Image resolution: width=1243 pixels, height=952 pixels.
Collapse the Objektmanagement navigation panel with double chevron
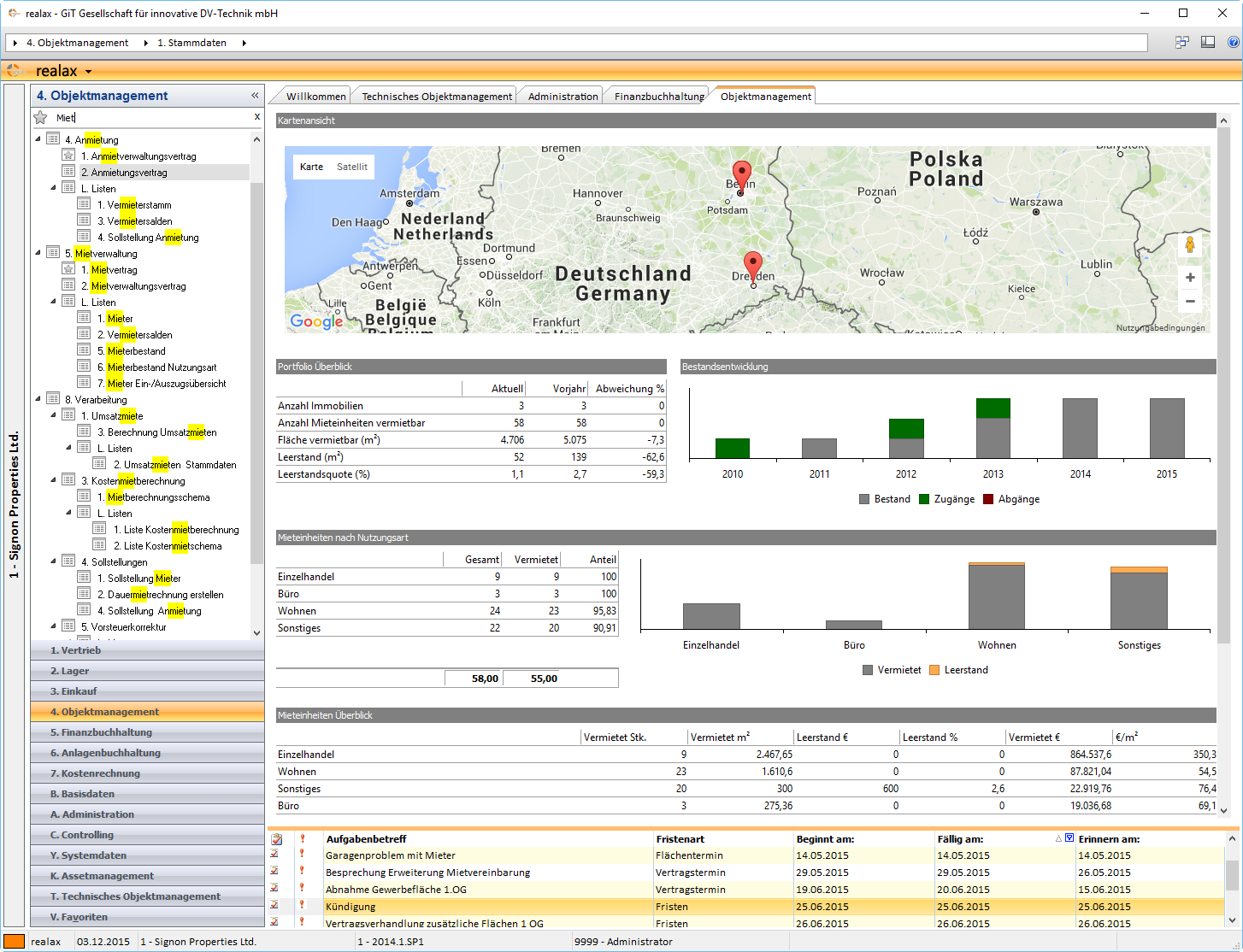coord(255,96)
